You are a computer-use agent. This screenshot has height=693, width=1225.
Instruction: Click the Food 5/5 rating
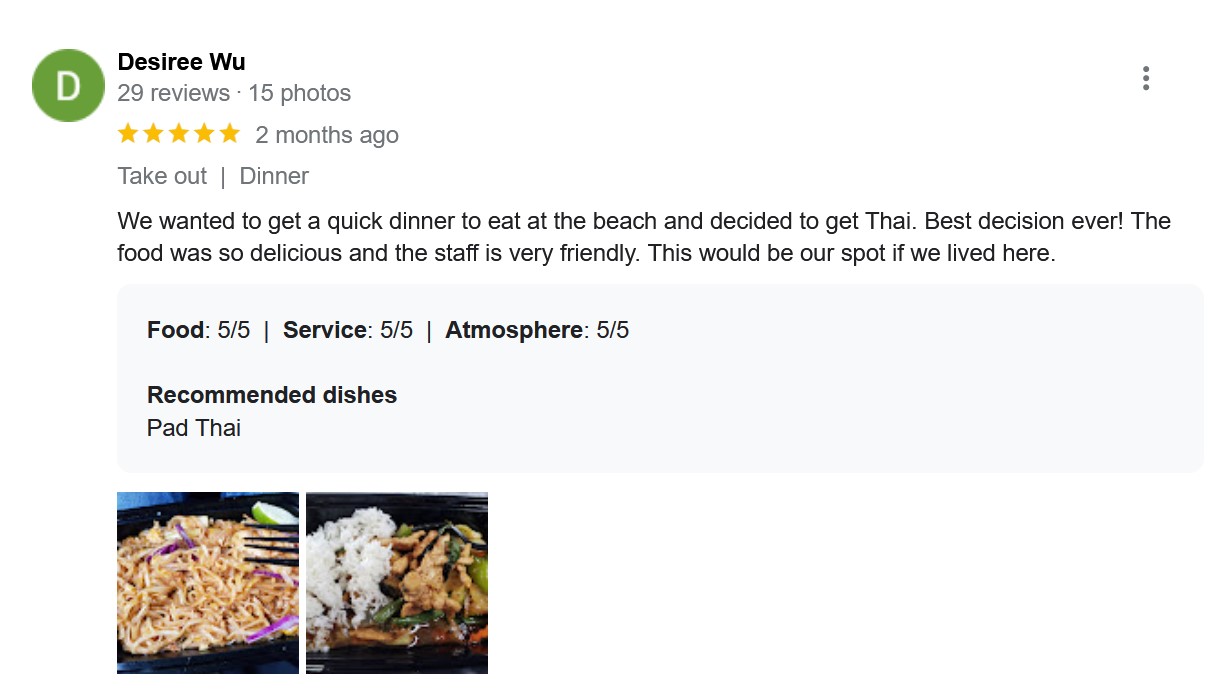[x=198, y=330]
